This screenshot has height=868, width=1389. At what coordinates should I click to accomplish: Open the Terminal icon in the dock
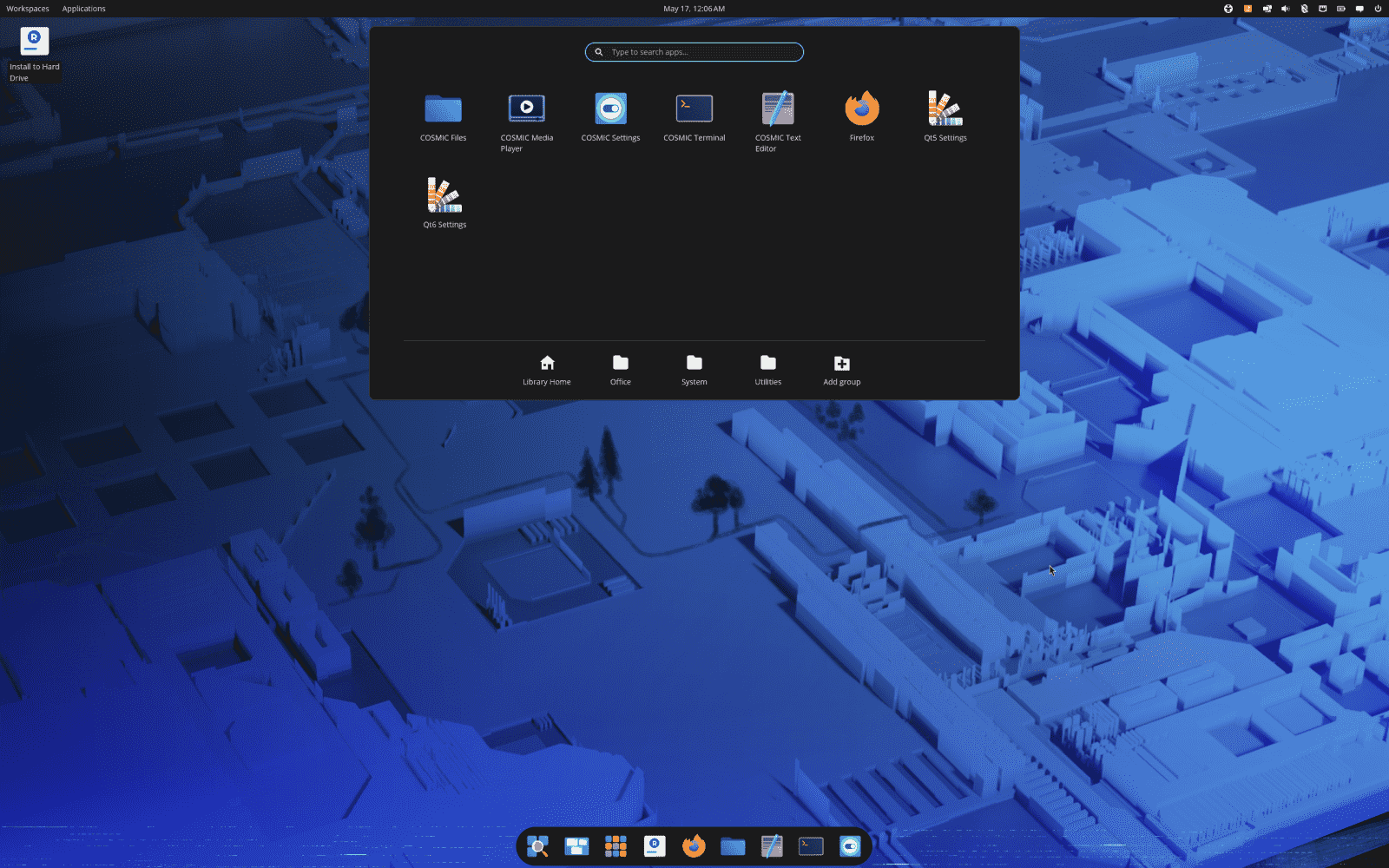click(x=811, y=846)
